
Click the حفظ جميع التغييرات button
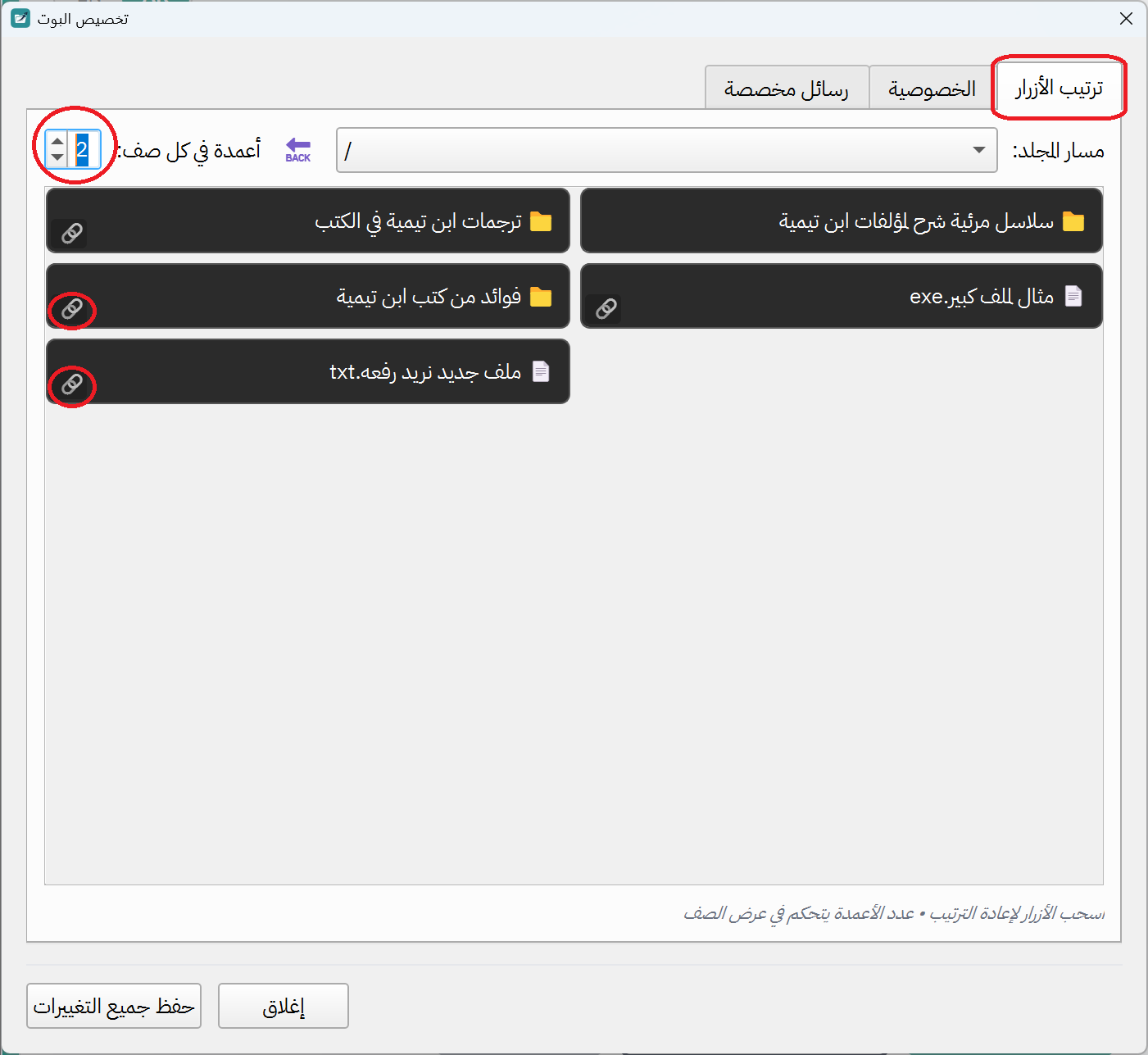[x=114, y=1006]
